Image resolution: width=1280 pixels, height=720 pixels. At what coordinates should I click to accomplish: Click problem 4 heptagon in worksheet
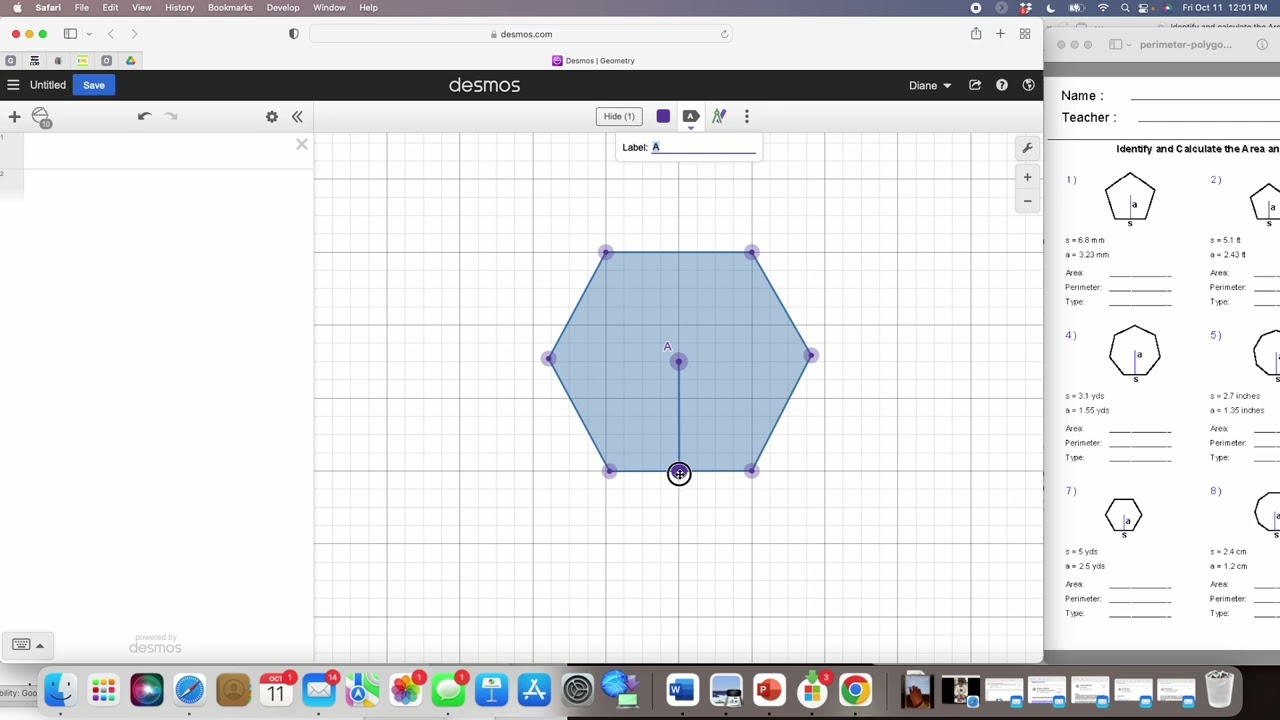[x=1135, y=352]
